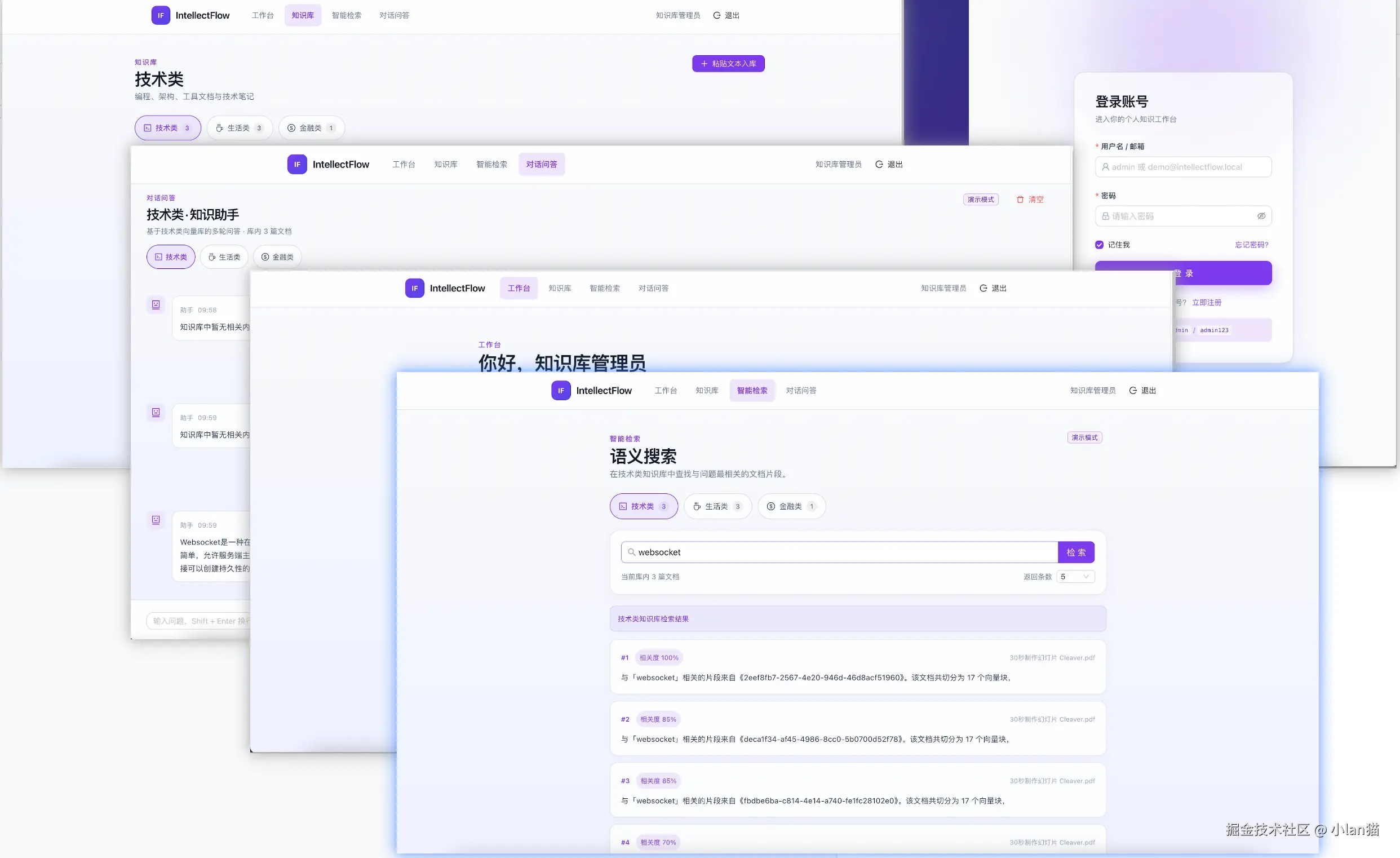Screen dimensions: 1400x858
Task: Click the 演示模式 tag in the chat Q&A window
Action: tap(981, 200)
